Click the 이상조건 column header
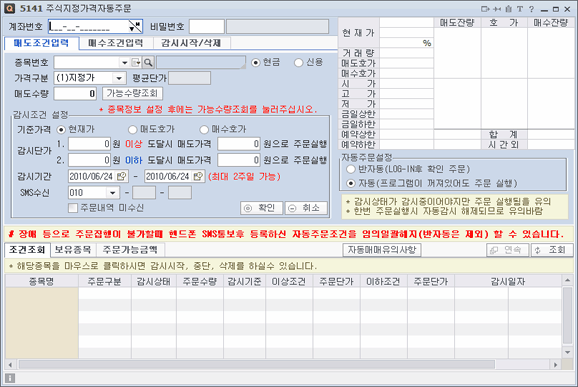This screenshot has width=578, height=387. 289,282
